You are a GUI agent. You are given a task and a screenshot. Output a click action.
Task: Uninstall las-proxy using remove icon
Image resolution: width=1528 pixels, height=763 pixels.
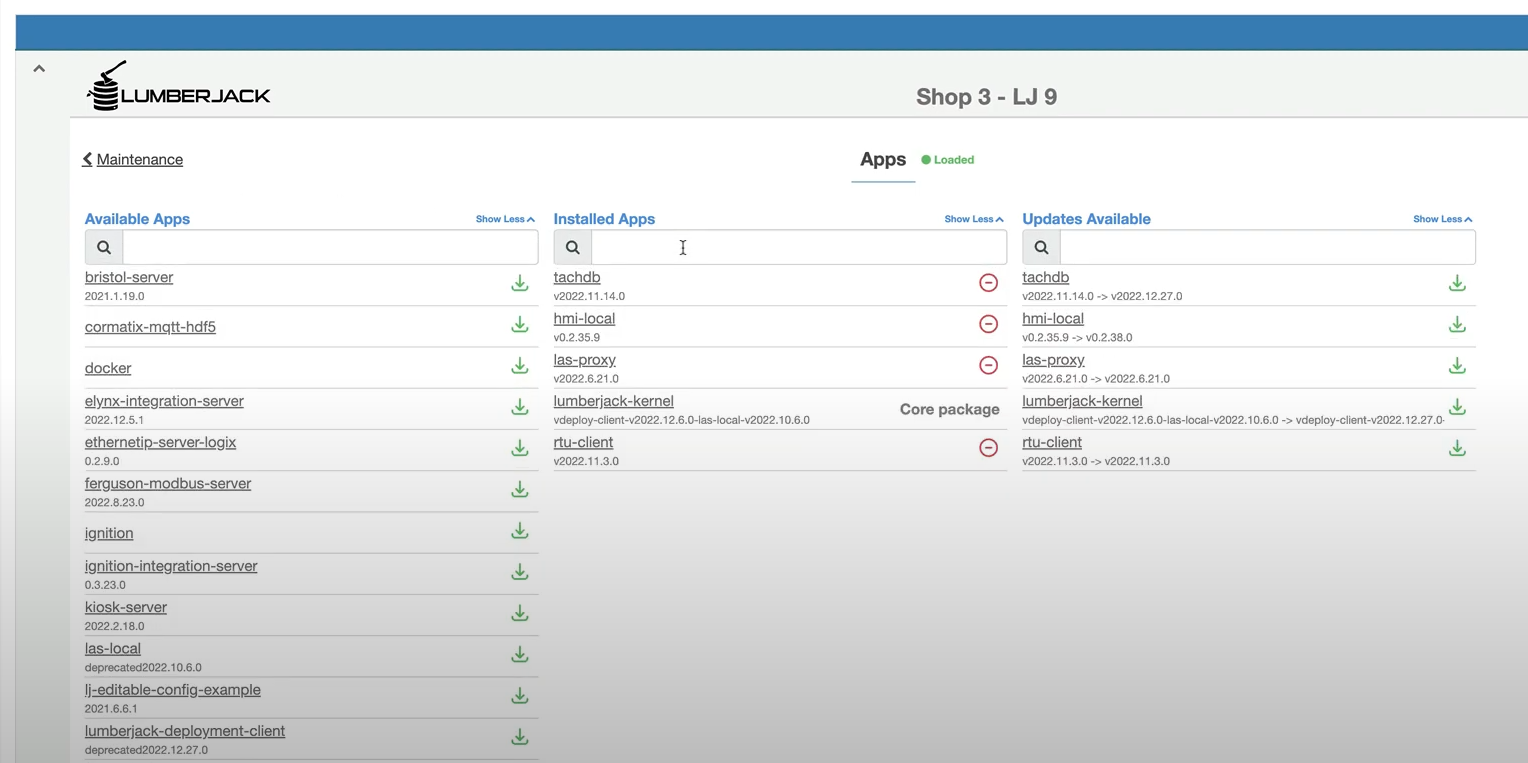tap(988, 365)
